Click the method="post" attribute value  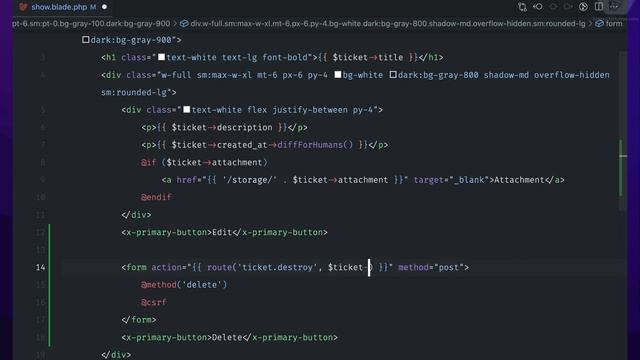click(x=449, y=268)
